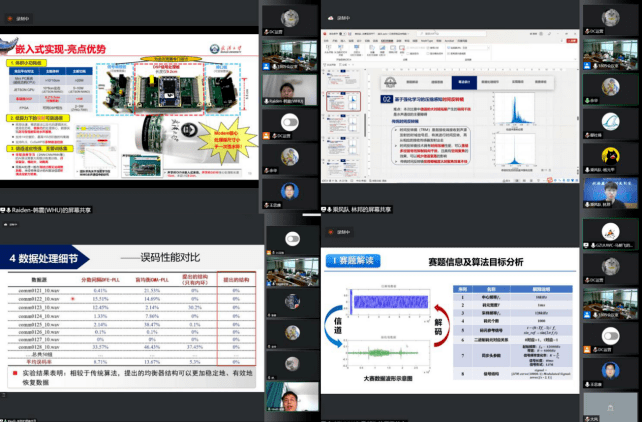
Task: Select the toggle-switch avatar tile in top-left meeting
Action: [x=290, y=124]
